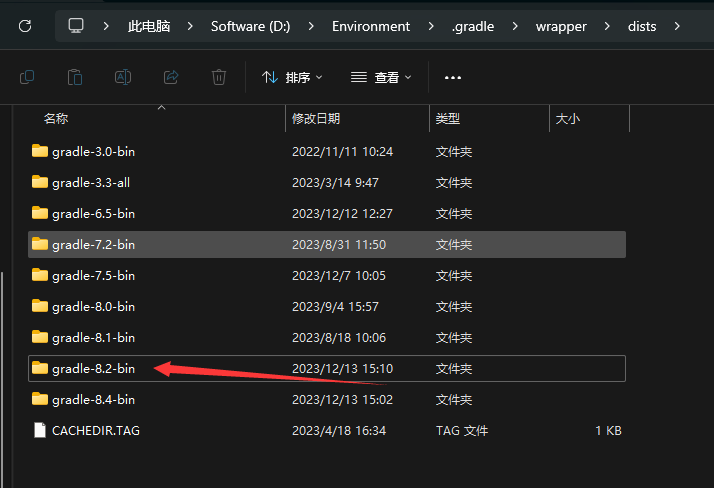Select folder gradle-6.5-bin
This screenshot has height=488, width=714.
[326, 214]
